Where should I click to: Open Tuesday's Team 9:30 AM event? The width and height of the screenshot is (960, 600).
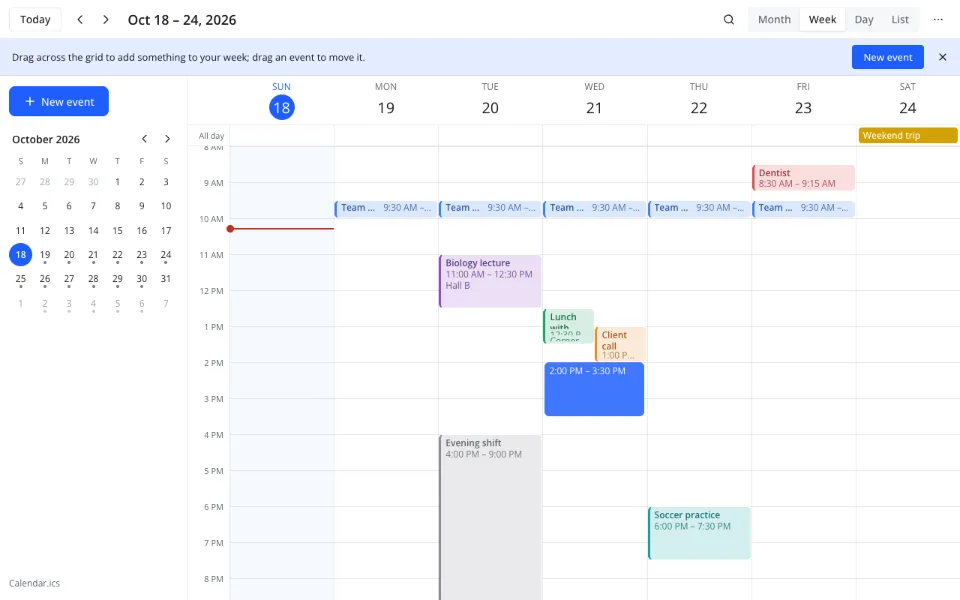tap(490, 208)
